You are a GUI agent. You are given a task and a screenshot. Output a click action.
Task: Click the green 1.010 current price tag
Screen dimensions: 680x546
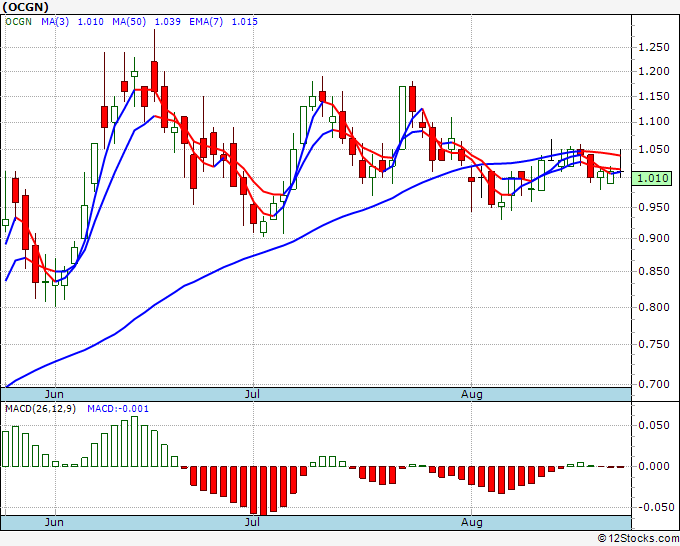[x=652, y=178]
